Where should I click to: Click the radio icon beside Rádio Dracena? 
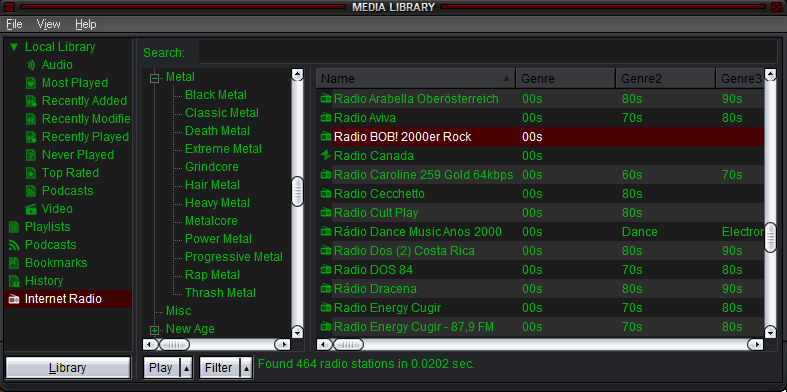(326, 289)
